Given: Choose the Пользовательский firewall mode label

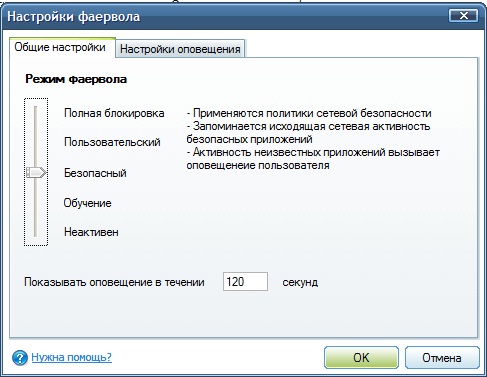Looking at the screenshot, I should point(112,142).
